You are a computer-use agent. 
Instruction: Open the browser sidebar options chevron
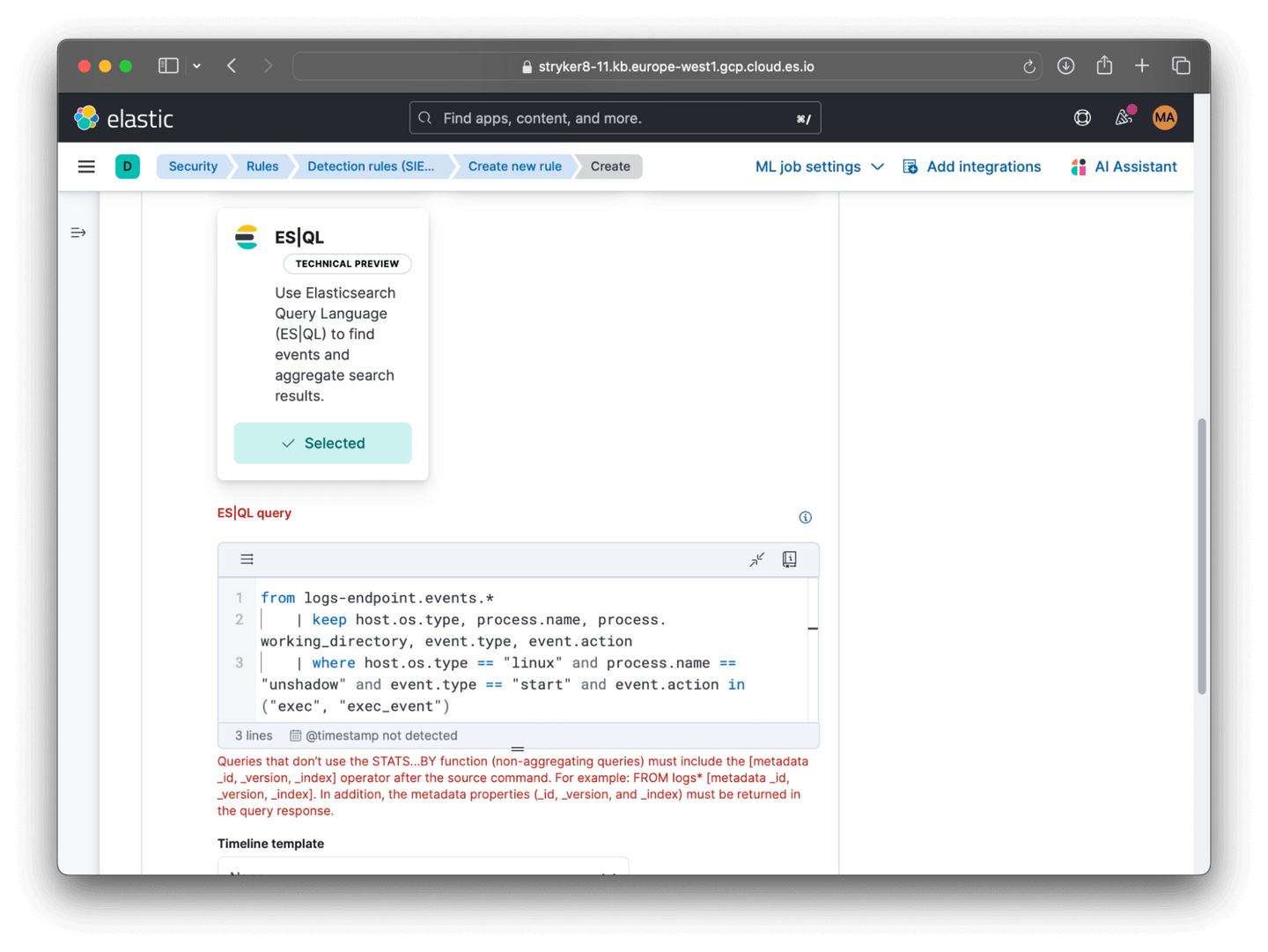[197, 66]
